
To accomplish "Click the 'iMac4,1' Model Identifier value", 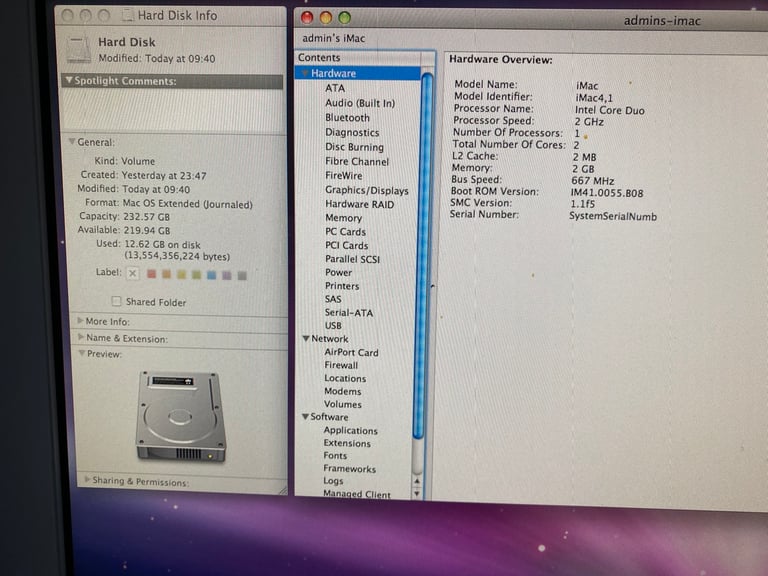I will coord(594,98).
